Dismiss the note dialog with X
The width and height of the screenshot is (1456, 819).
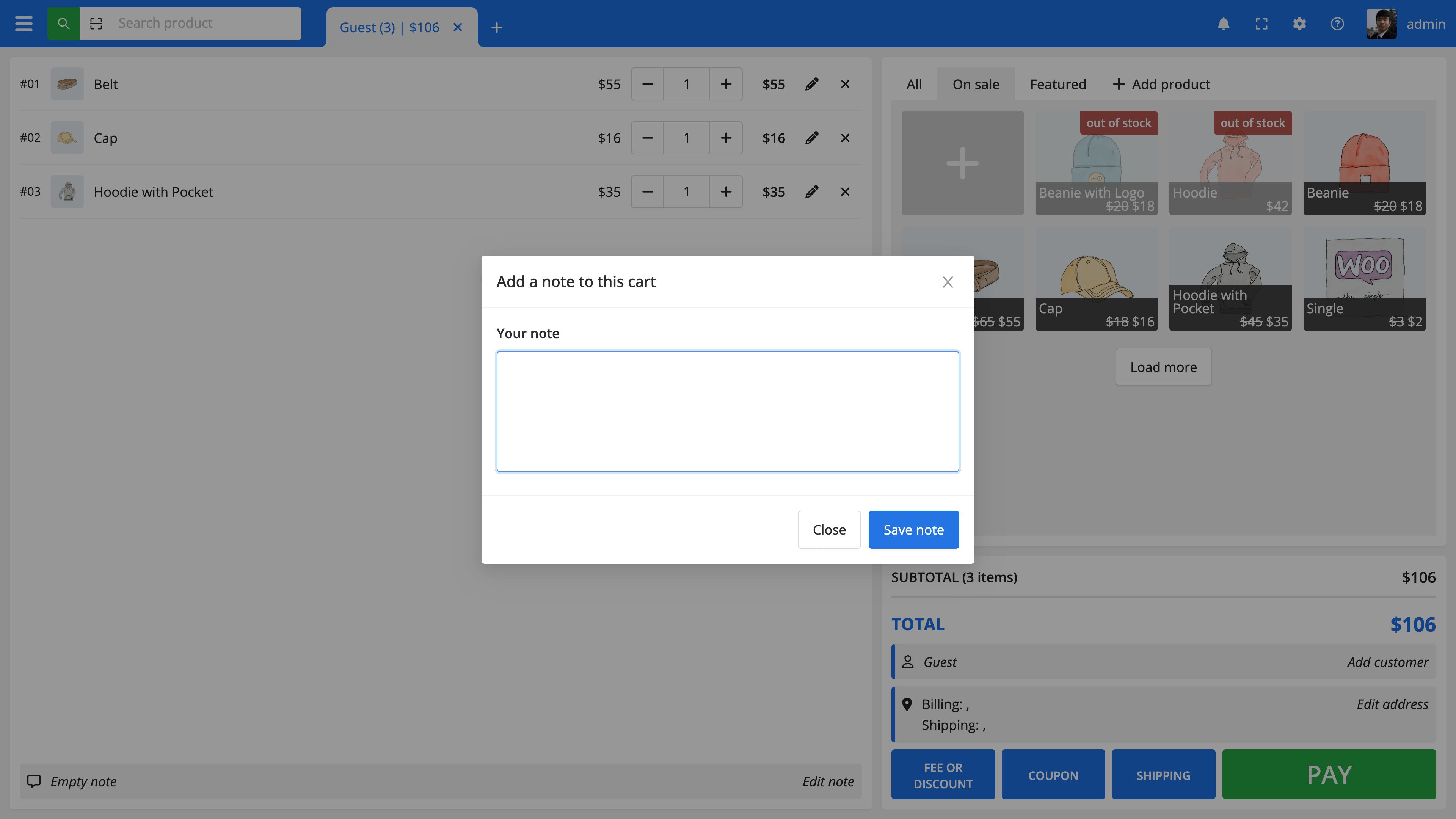tap(947, 281)
